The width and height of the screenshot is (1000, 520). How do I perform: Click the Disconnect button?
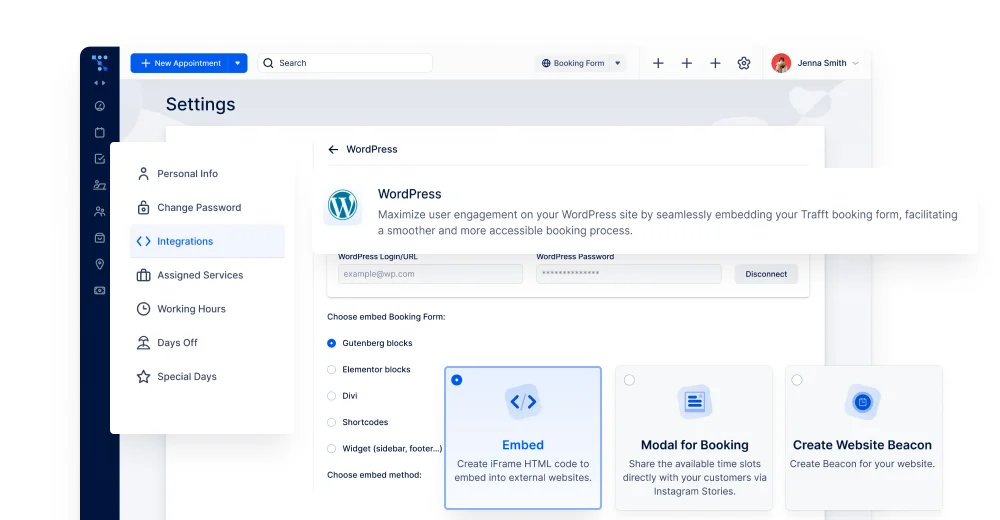click(766, 274)
